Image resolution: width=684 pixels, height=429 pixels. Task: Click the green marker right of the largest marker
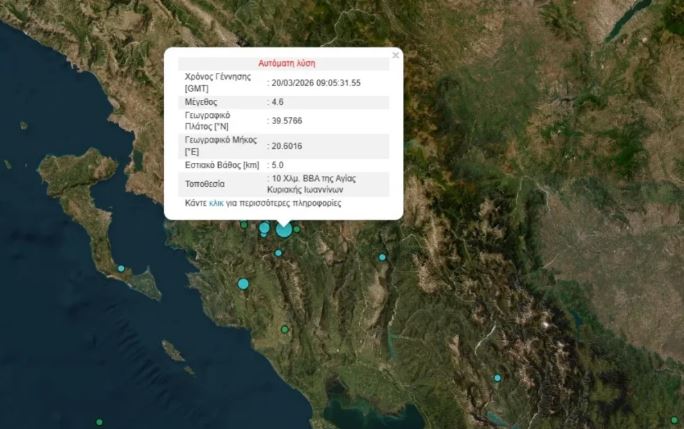click(296, 230)
